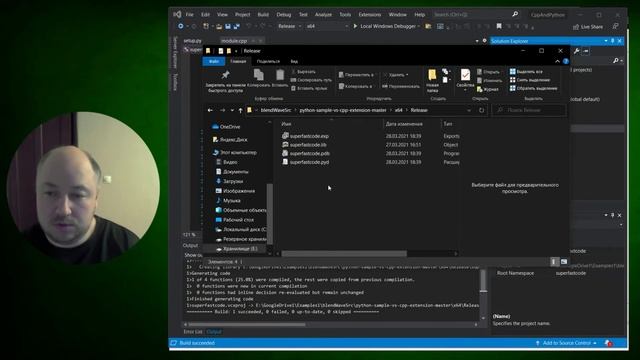640x360 pixels.
Task: Click Save All icon in Visual Studio toolbar
Action: [x=236, y=26]
